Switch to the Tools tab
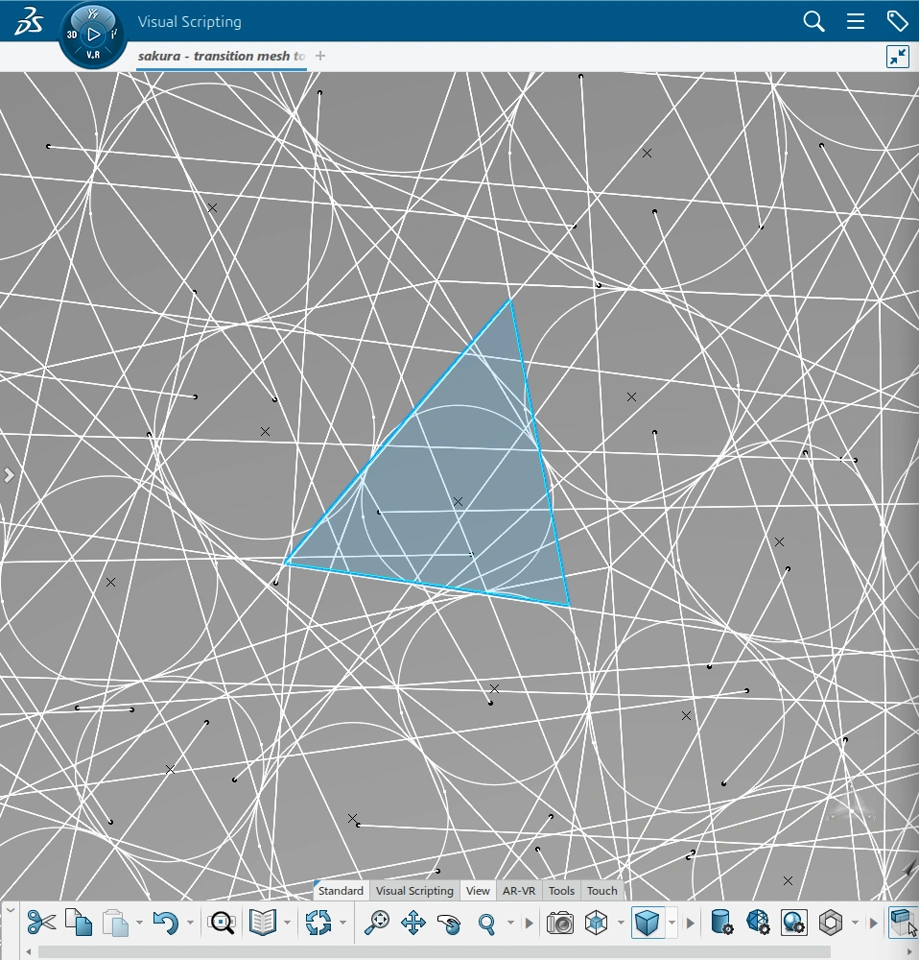Screen dimensions: 919x960 561,891
